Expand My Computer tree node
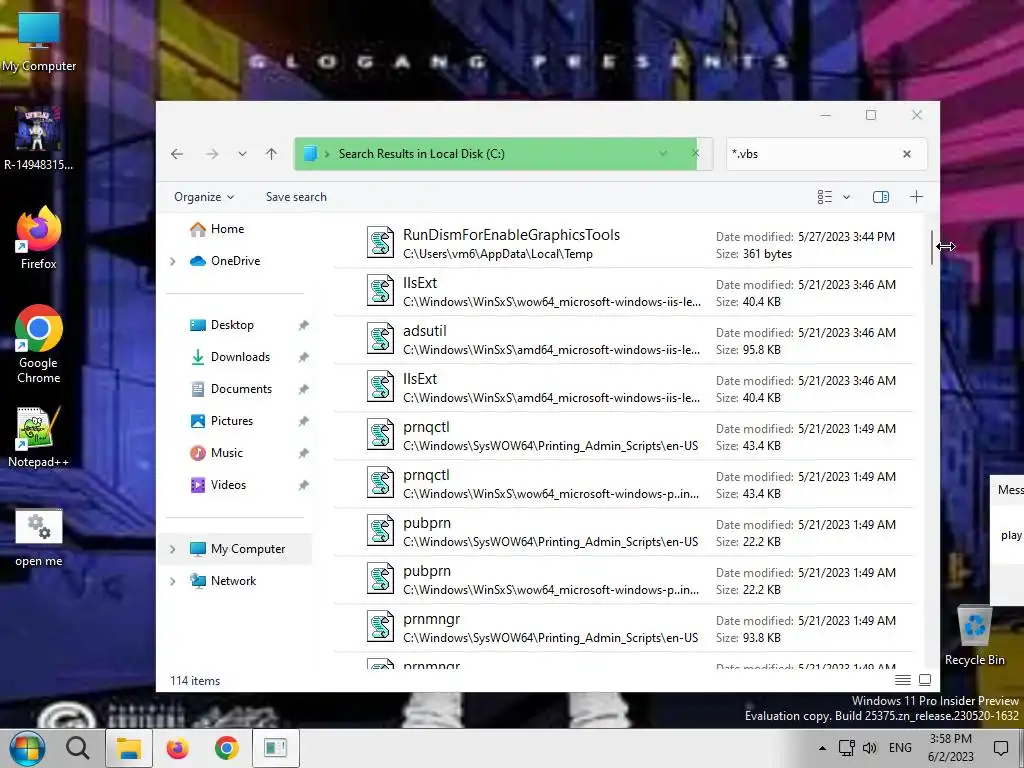The width and height of the screenshot is (1024, 768). click(x=172, y=549)
